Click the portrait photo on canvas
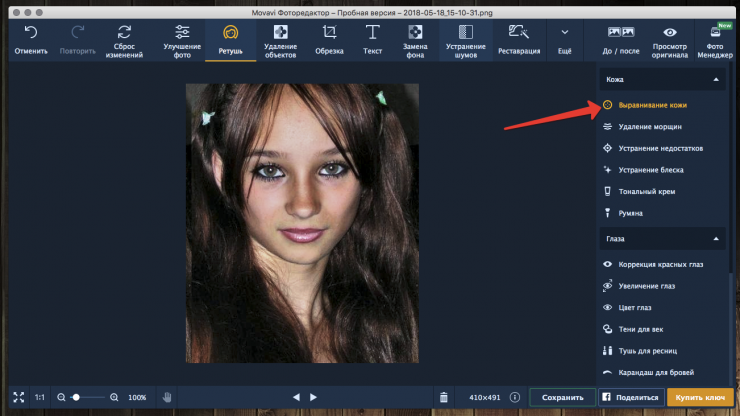The width and height of the screenshot is (740, 416). coord(302,223)
